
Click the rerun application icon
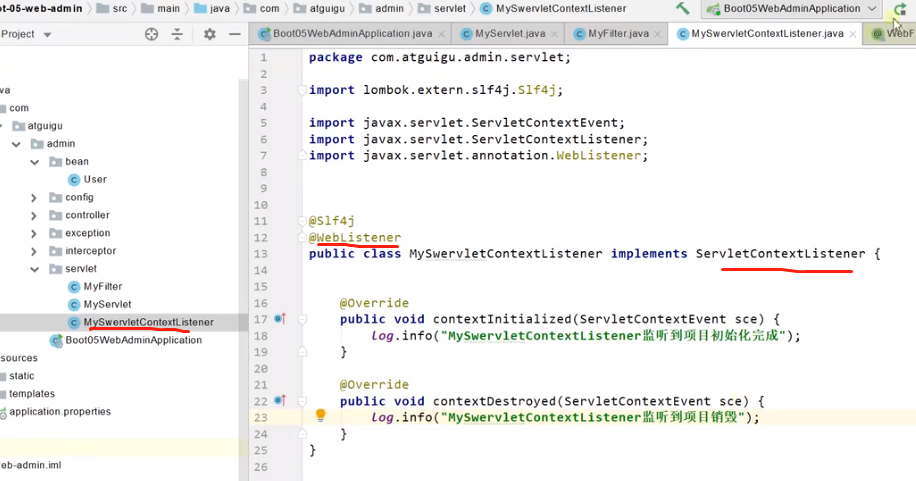point(900,9)
